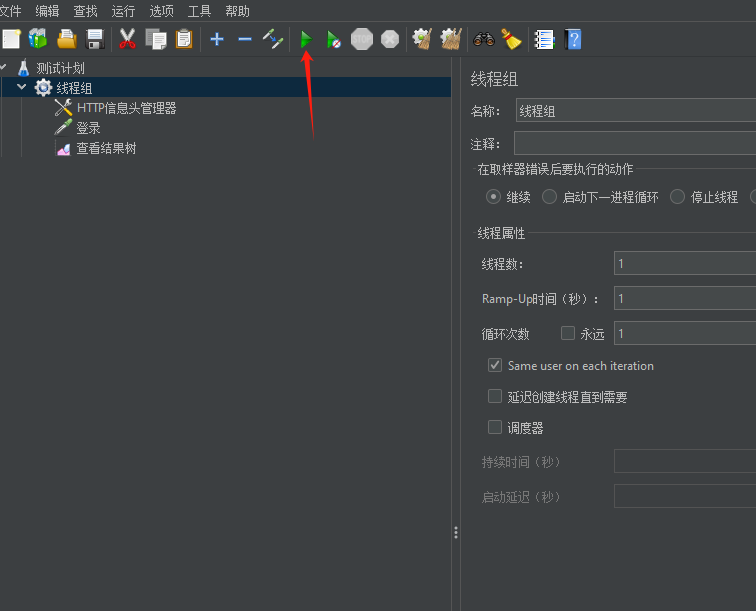Screen dimensions: 756x611
Task: Shutdown threads gracefully icon
Action: tap(390, 39)
